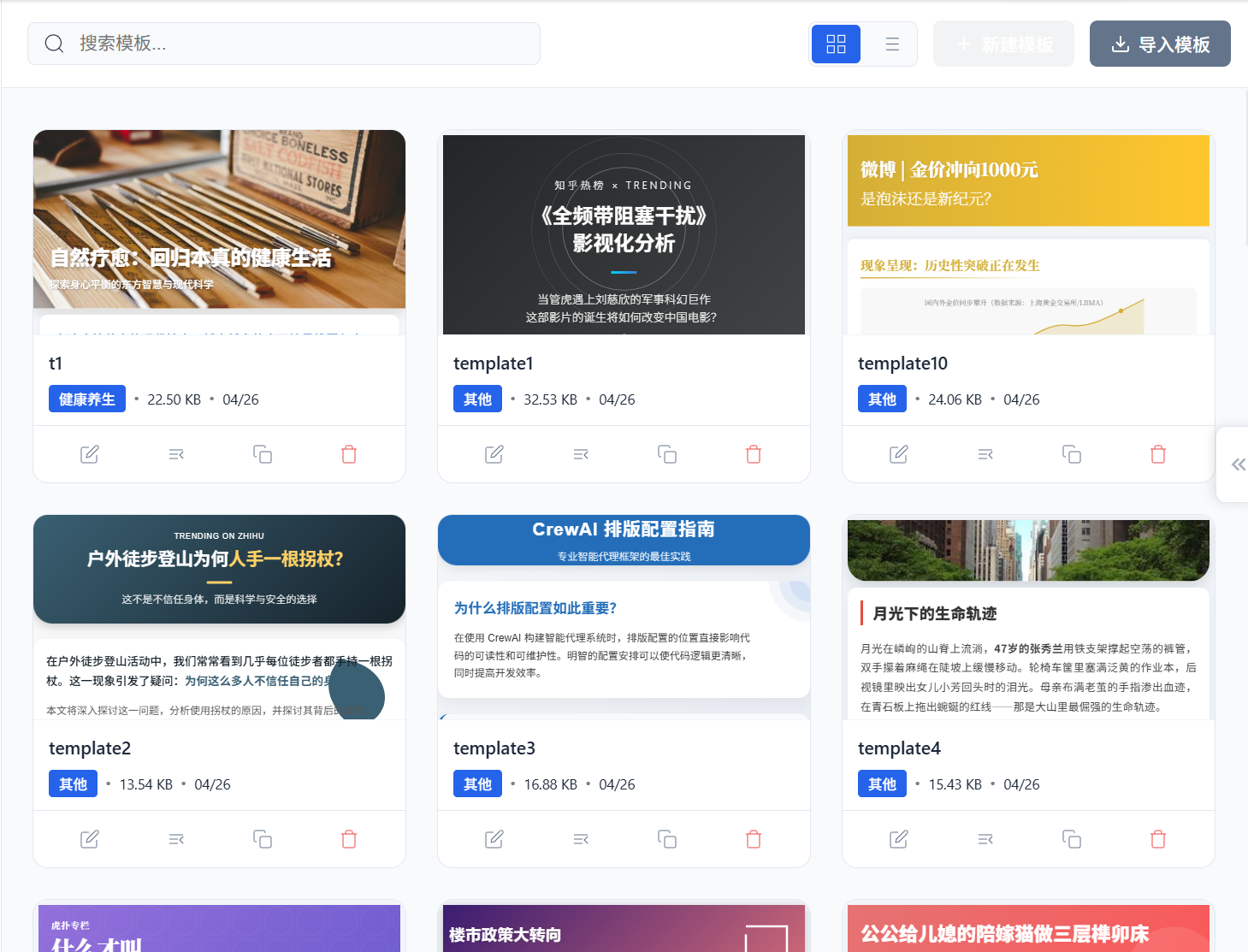
Task: Click the 其他 tag on template10
Action: [882, 399]
